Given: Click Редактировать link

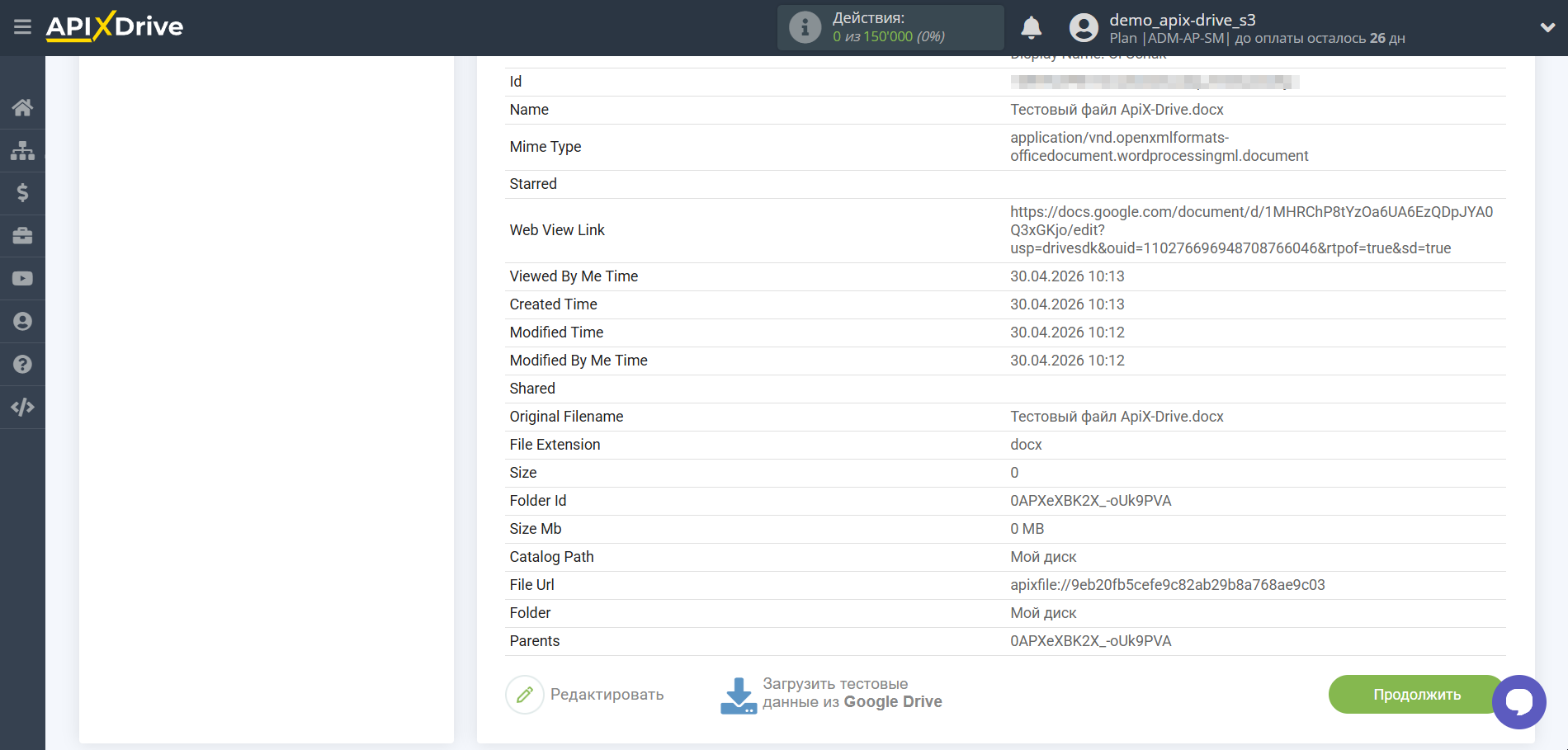Looking at the screenshot, I should coord(607,695).
